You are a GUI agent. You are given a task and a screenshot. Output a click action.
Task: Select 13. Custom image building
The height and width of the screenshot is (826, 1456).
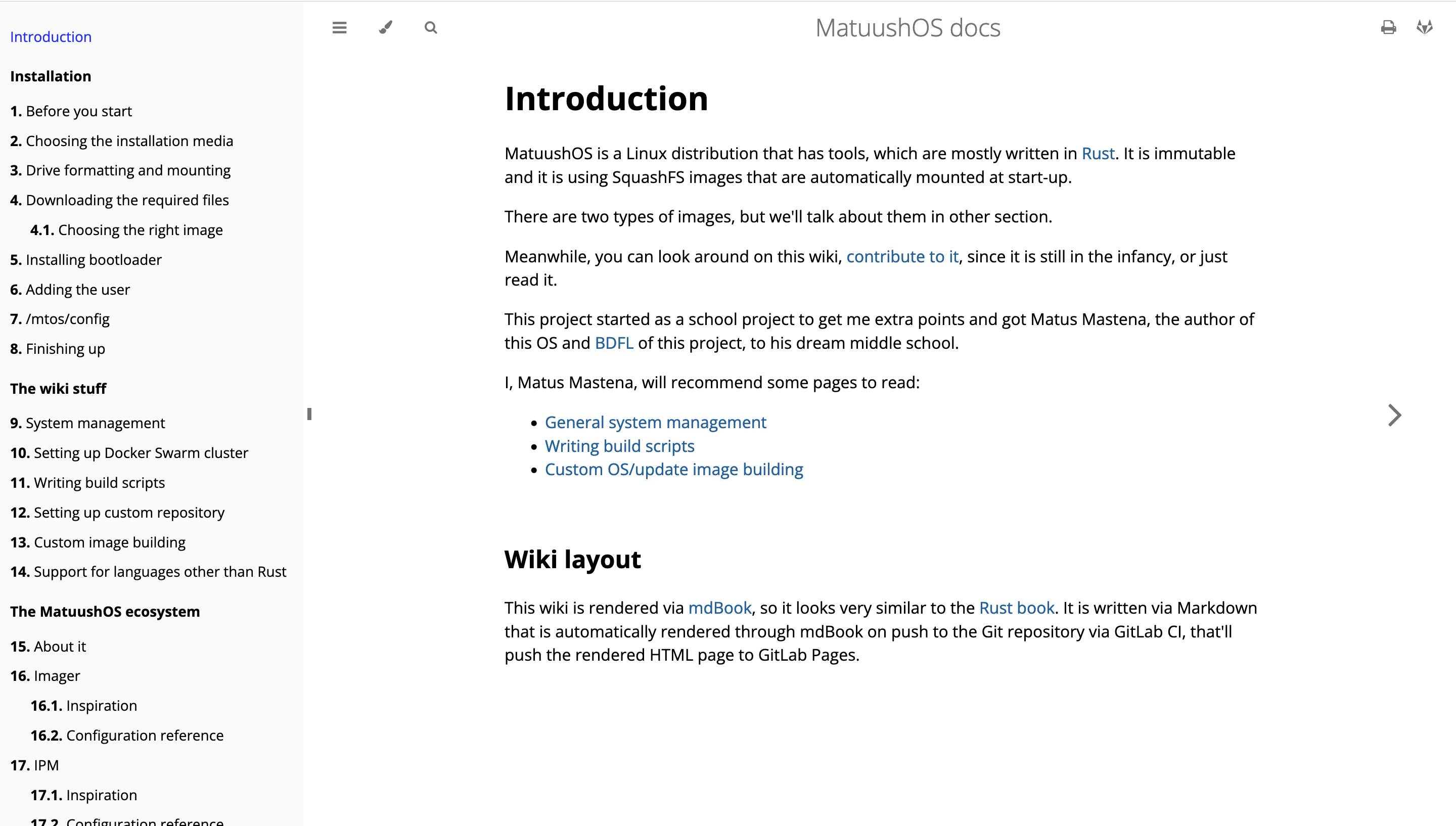(x=98, y=542)
